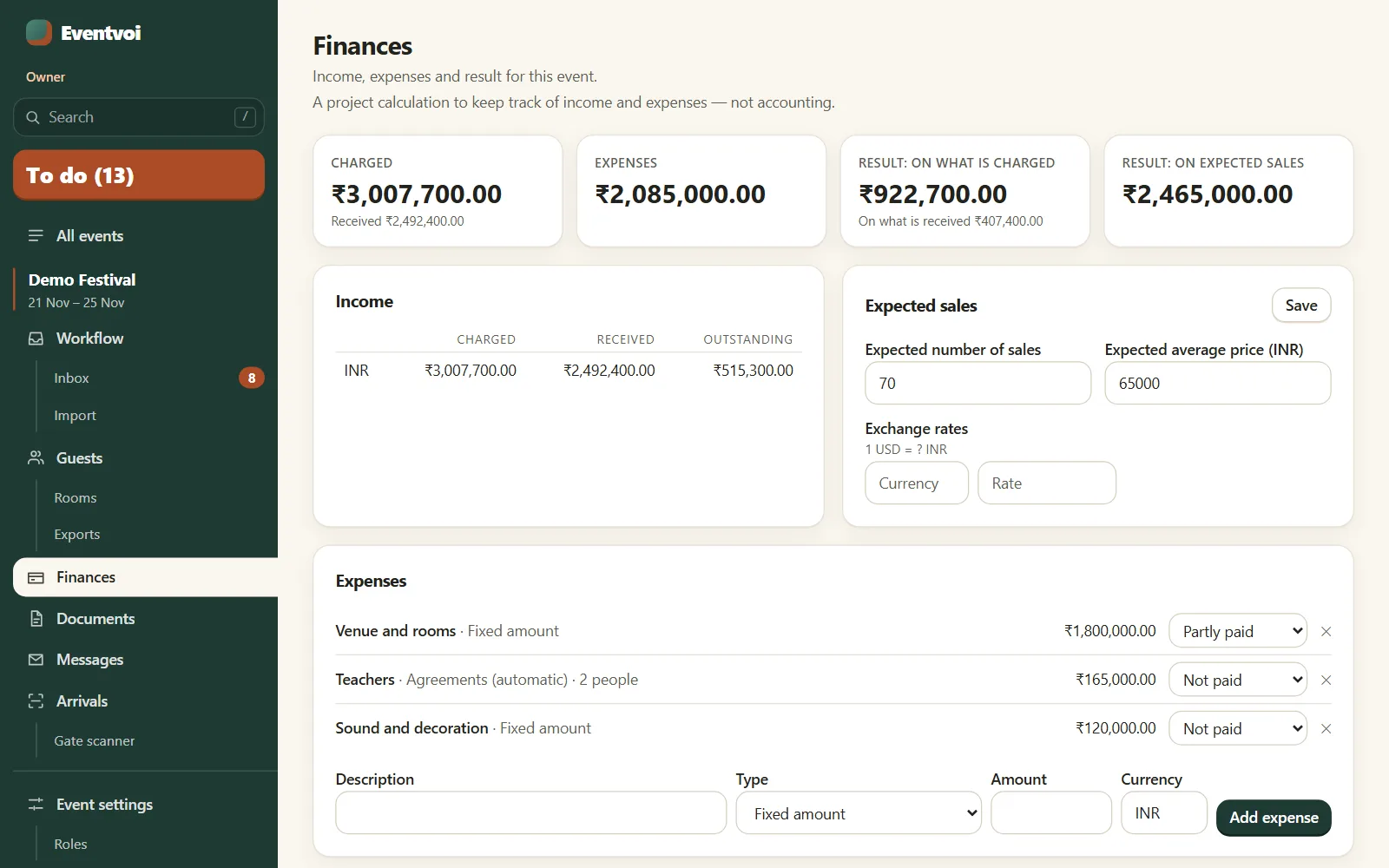The height and width of the screenshot is (868, 1389).
Task: Click the Eventvoi logo icon
Action: click(39, 33)
